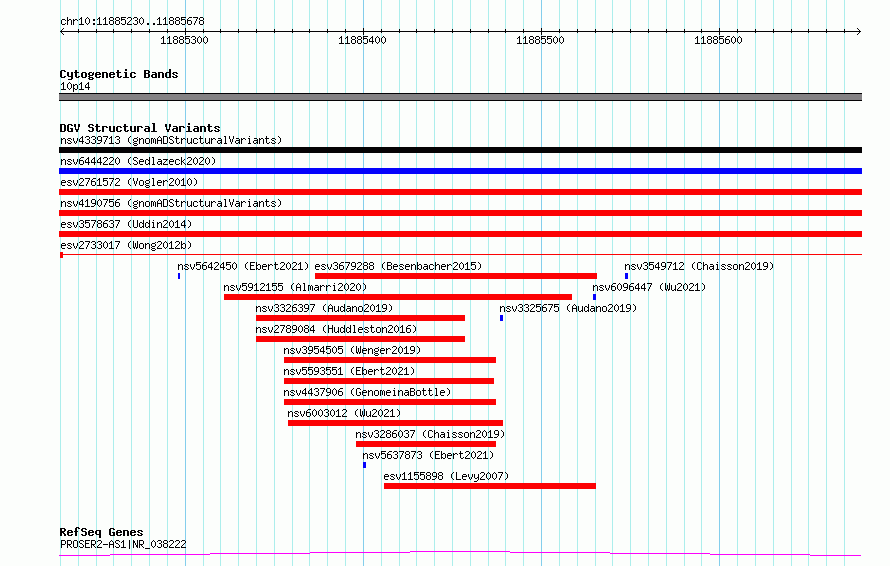This screenshot has width=890, height=566.
Task: Click nsv5912155 (Almarri2020) label
Action: [295, 287]
